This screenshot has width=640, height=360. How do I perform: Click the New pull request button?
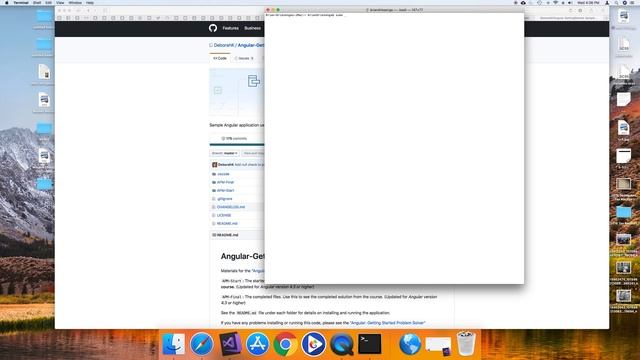point(253,153)
